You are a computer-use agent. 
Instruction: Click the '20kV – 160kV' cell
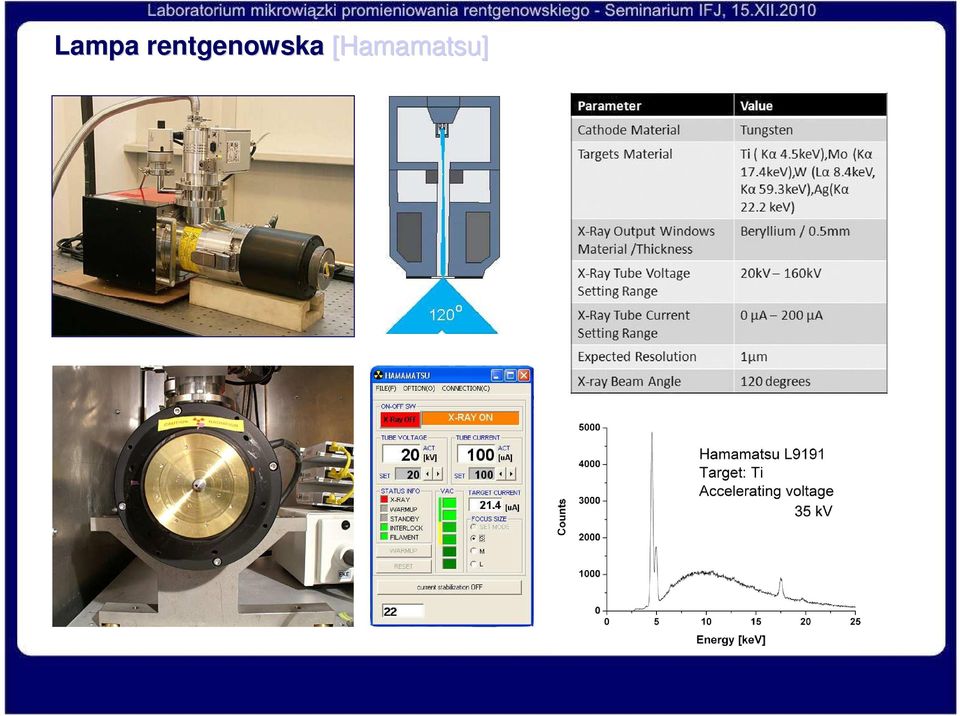(x=811, y=282)
